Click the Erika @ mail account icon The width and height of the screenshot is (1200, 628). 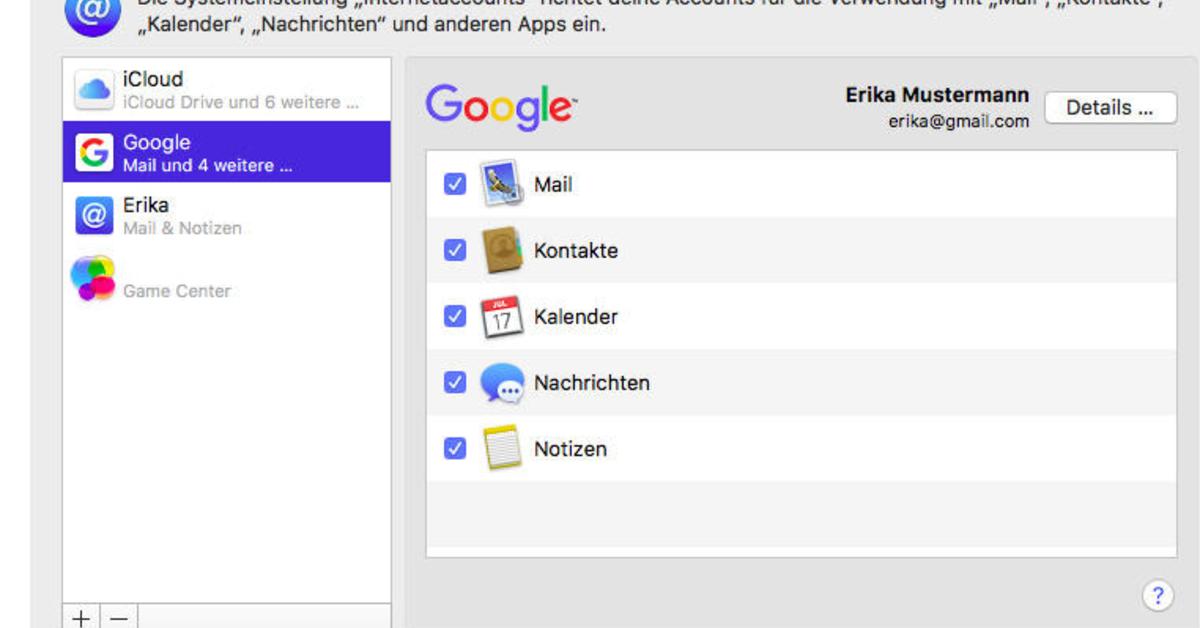(94, 214)
